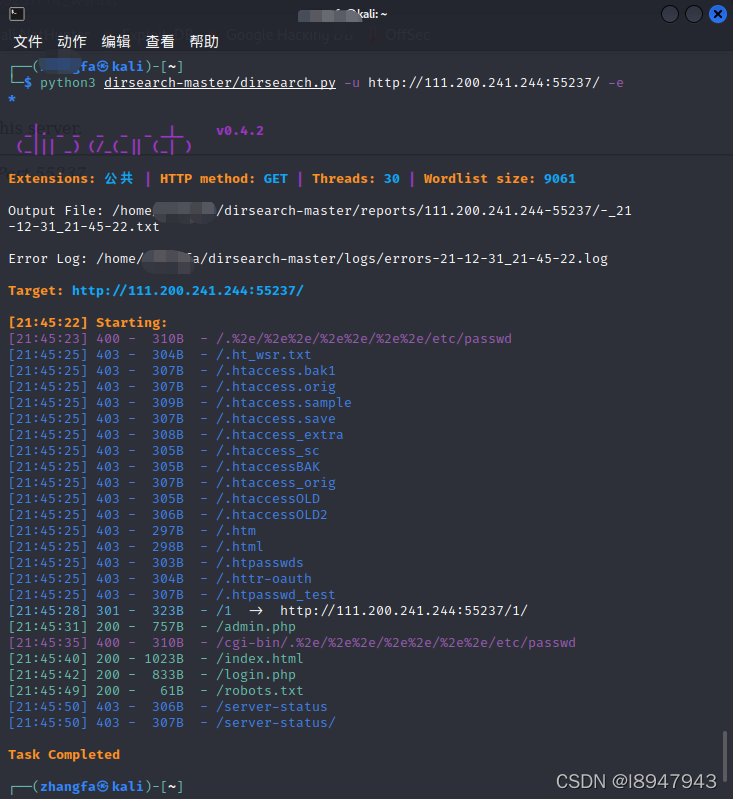733x799 pixels.
Task: Click the /robots.txt result line
Action: tap(156, 691)
